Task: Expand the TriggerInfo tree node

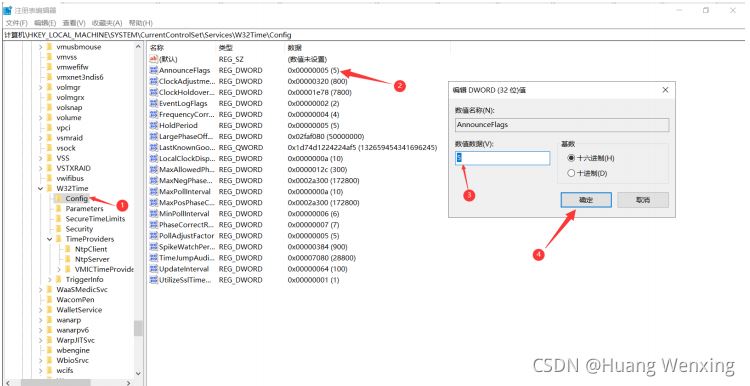Action: [50, 279]
